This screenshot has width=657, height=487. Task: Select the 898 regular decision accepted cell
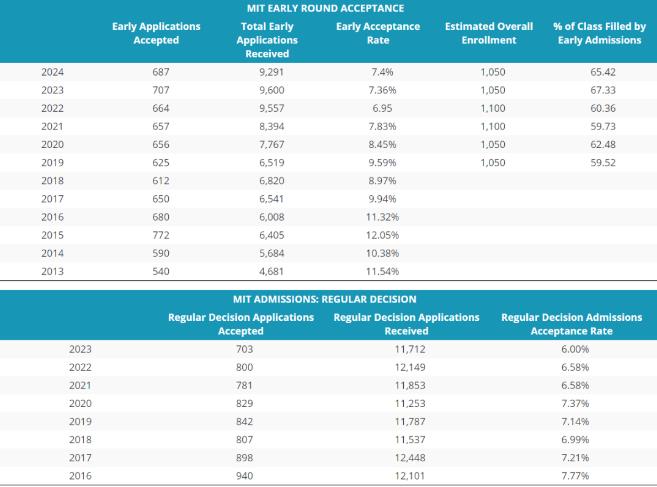244,458
